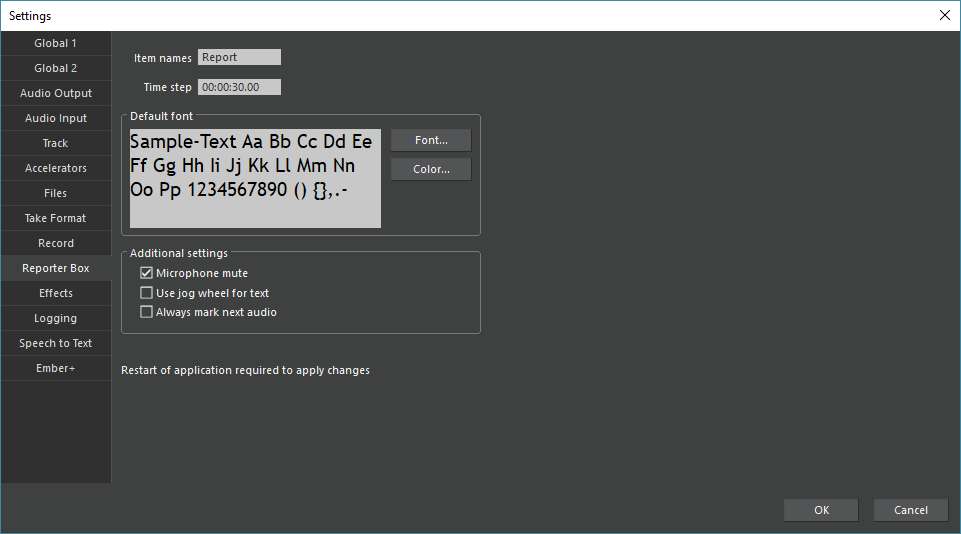Disable the Microphone mute checkbox
This screenshot has height=534, width=961.
(x=147, y=273)
